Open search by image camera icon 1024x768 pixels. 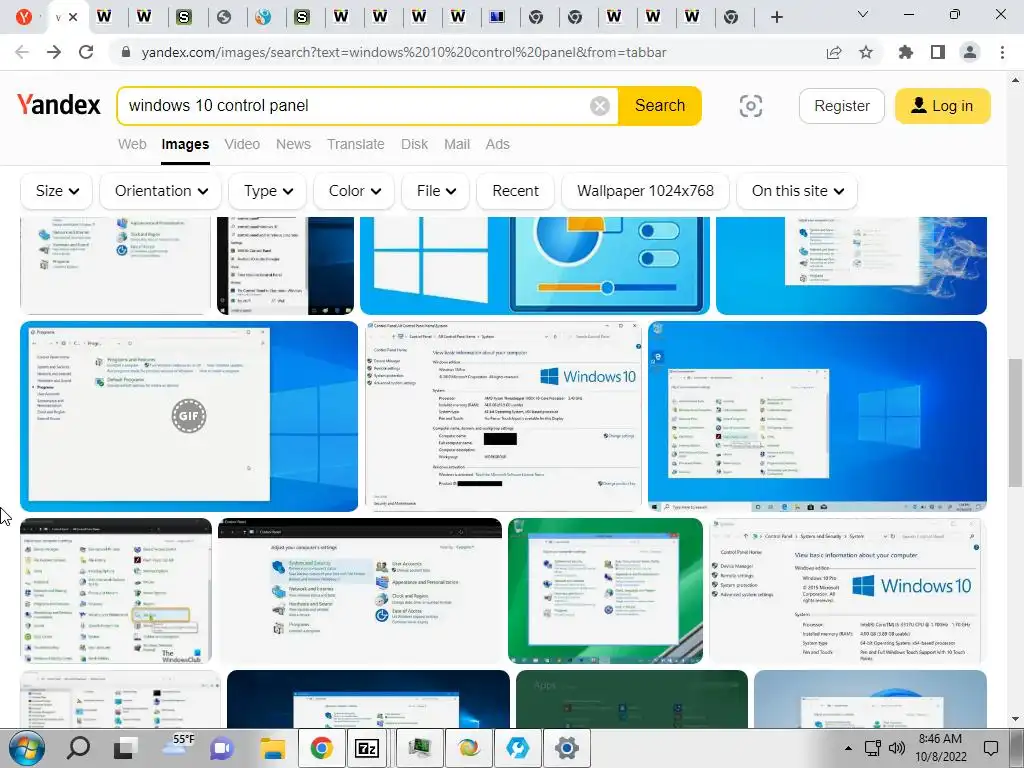pyautogui.click(x=750, y=106)
